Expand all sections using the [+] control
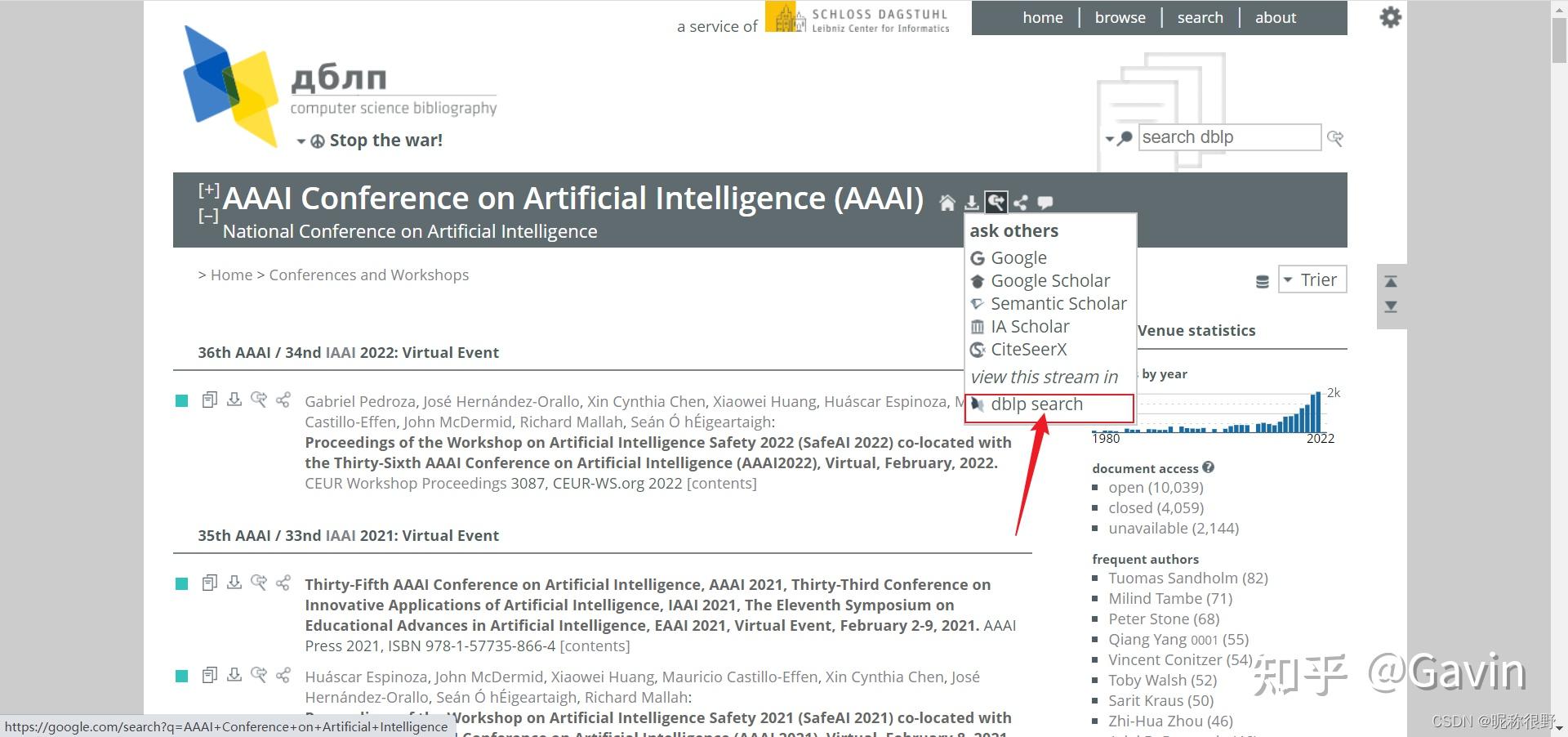Screen dimensions: 1568x737 click(209, 189)
